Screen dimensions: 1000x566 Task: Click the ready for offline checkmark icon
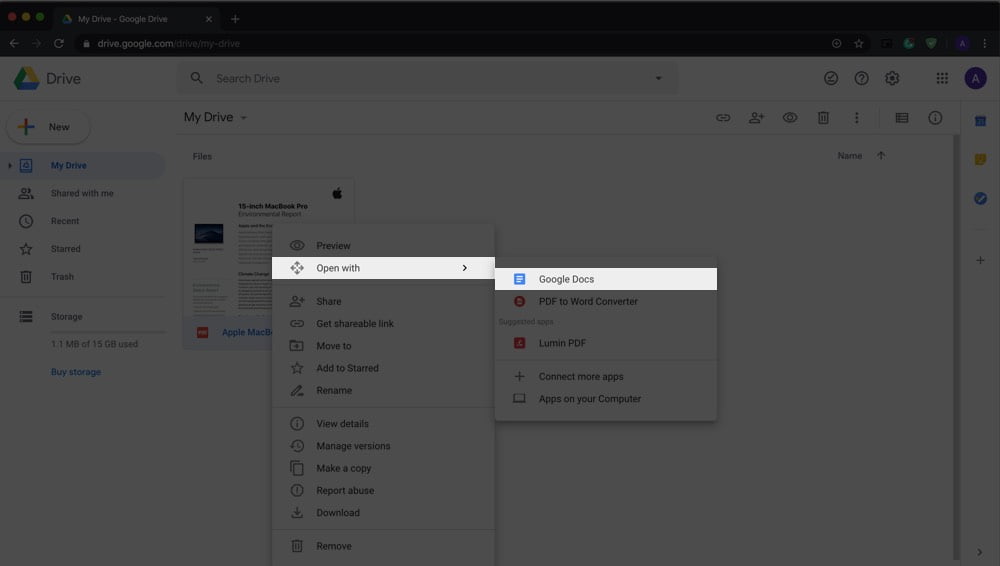click(x=830, y=78)
